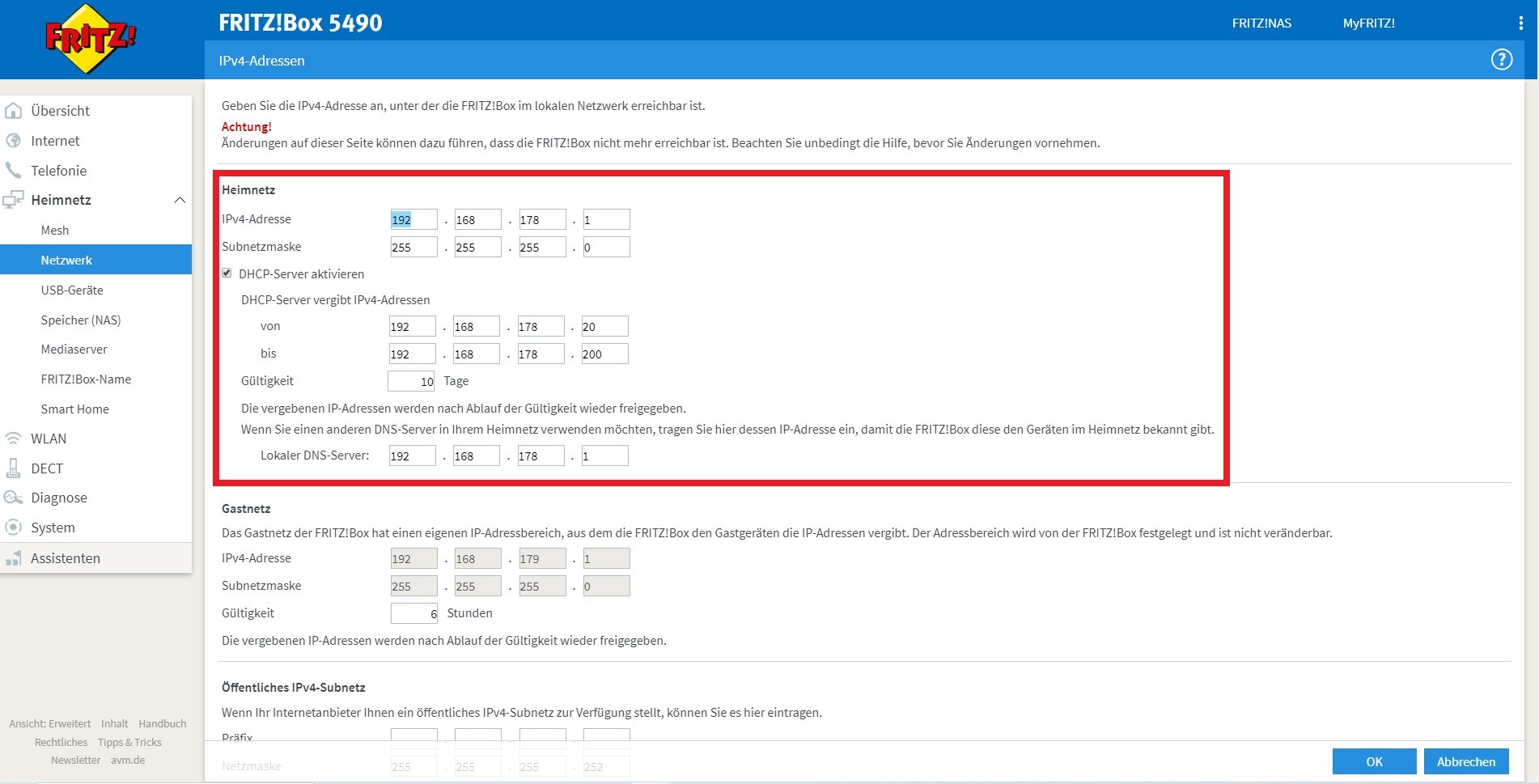Open the Rechtliches footer link
The height and width of the screenshot is (784, 1539).
click(61, 743)
